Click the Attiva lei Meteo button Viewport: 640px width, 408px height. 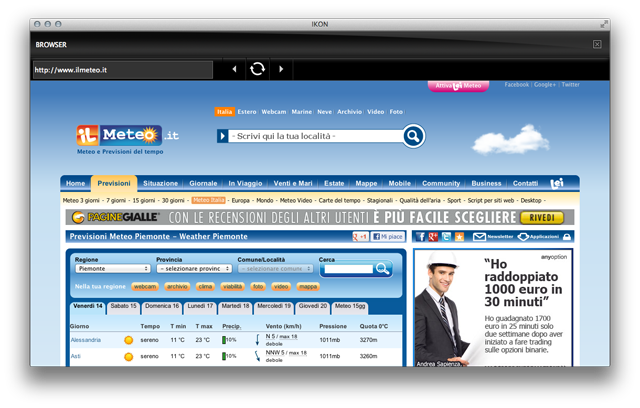pyautogui.click(x=458, y=86)
